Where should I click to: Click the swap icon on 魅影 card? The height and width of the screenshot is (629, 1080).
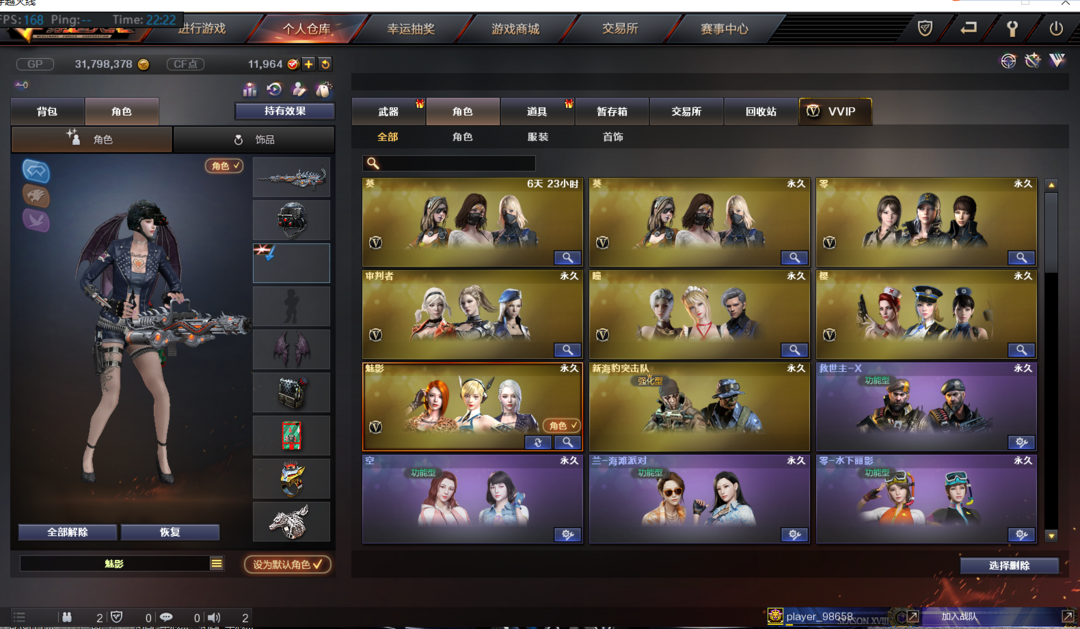pyautogui.click(x=538, y=442)
